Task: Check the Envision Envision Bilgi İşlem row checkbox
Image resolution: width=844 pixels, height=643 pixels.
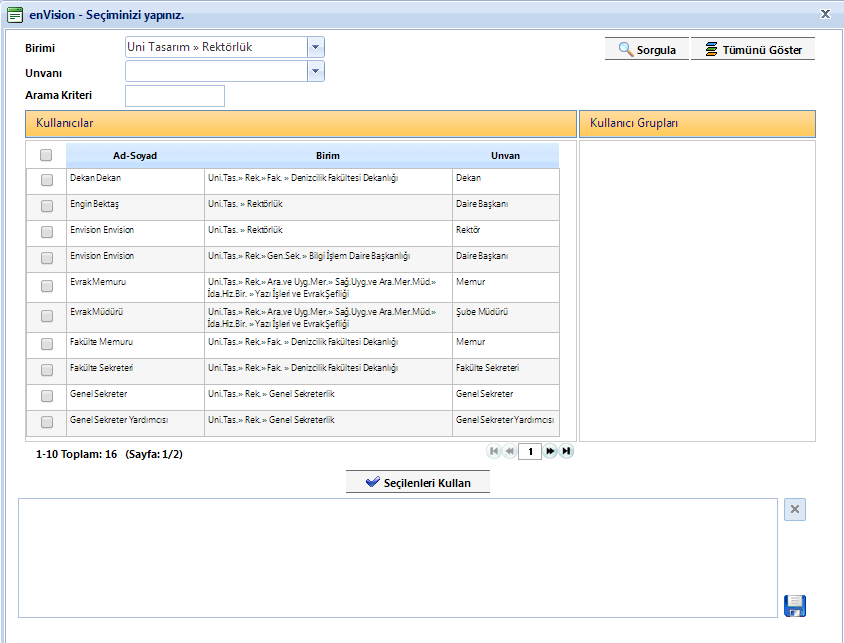Action: click(x=47, y=258)
